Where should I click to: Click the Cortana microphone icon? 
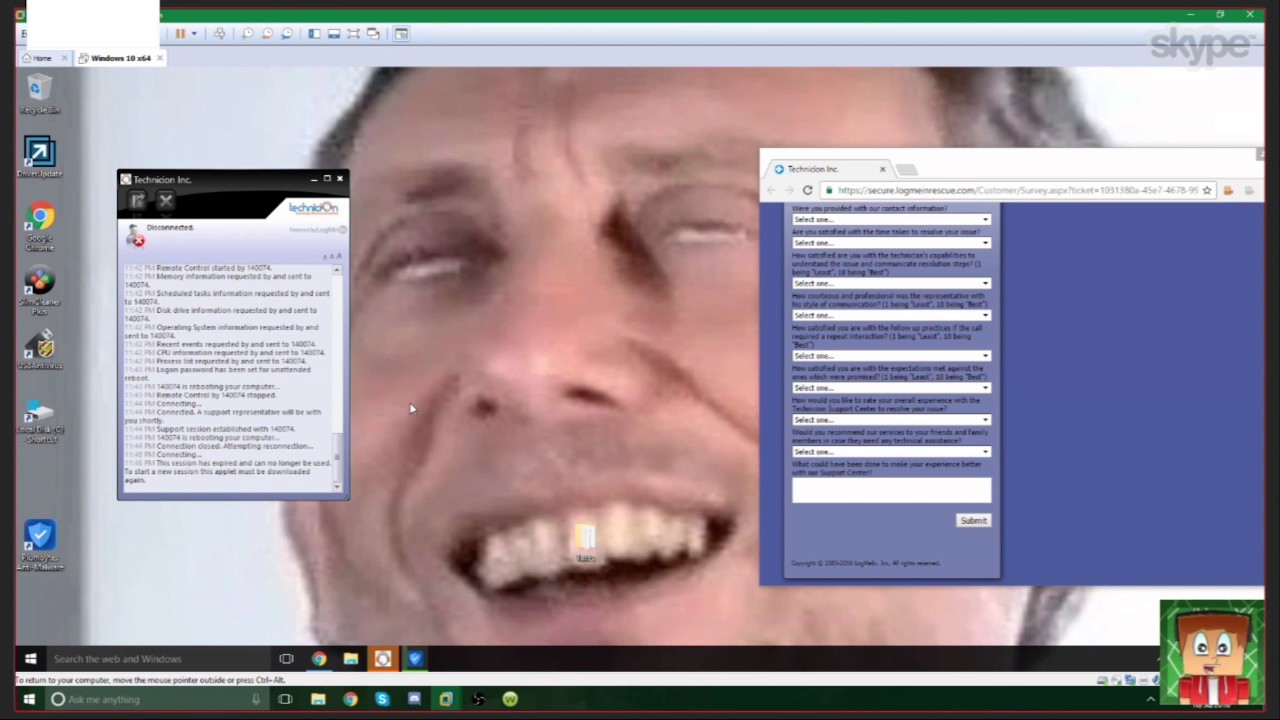pos(256,700)
